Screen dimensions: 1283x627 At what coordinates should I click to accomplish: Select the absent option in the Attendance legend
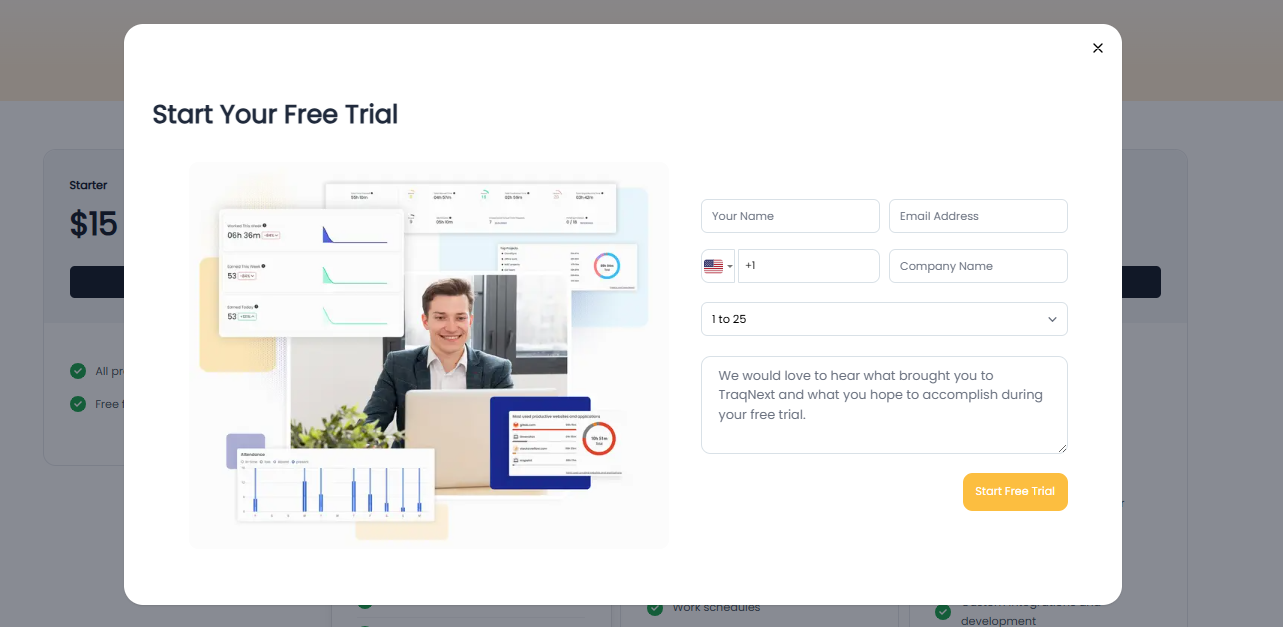coord(282,462)
